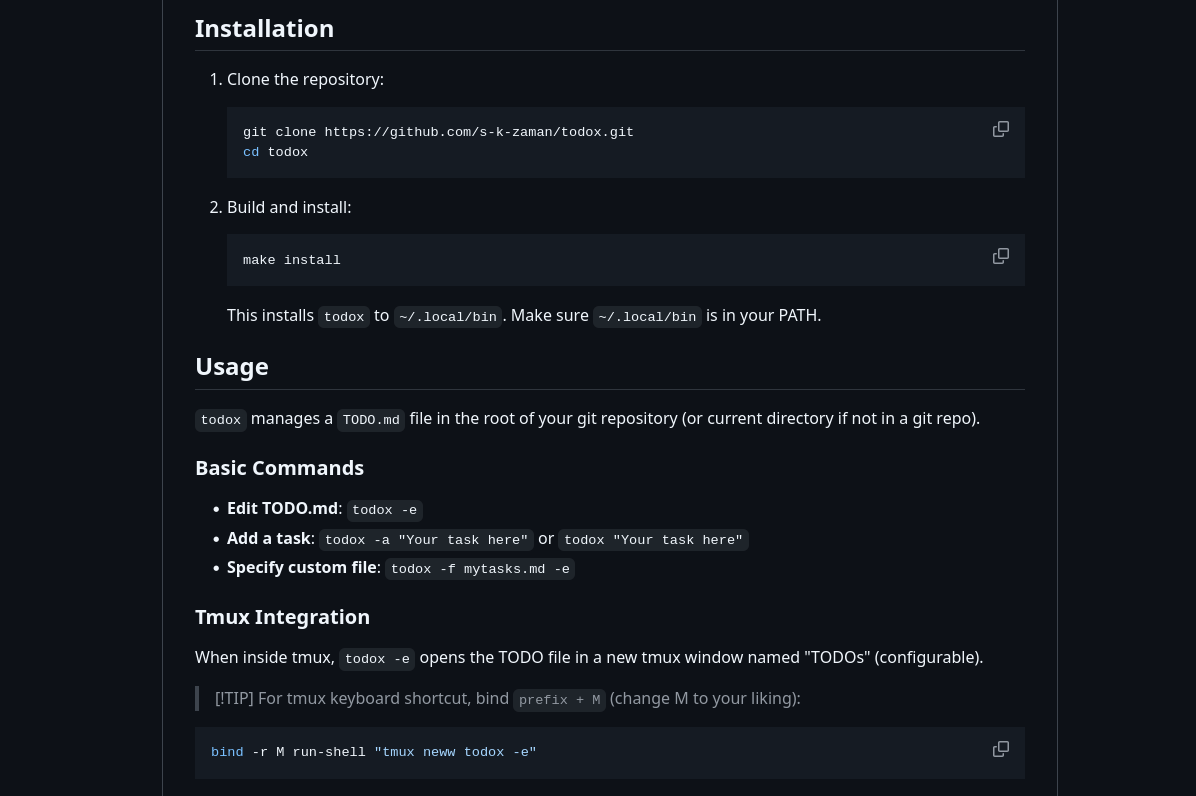Click the 'Edit TODO.md' bold label
Image resolution: width=1196 pixels, height=796 pixels.
tap(282, 509)
